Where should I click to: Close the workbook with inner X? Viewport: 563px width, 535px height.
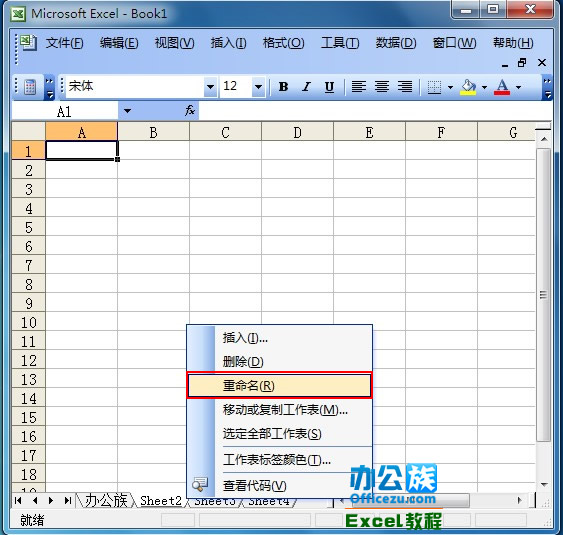(542, 63)
